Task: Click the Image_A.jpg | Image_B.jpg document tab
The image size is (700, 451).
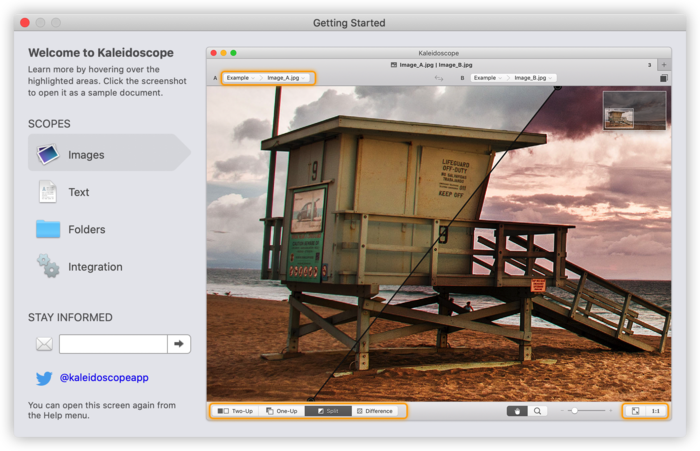Action: coord(431,65)
